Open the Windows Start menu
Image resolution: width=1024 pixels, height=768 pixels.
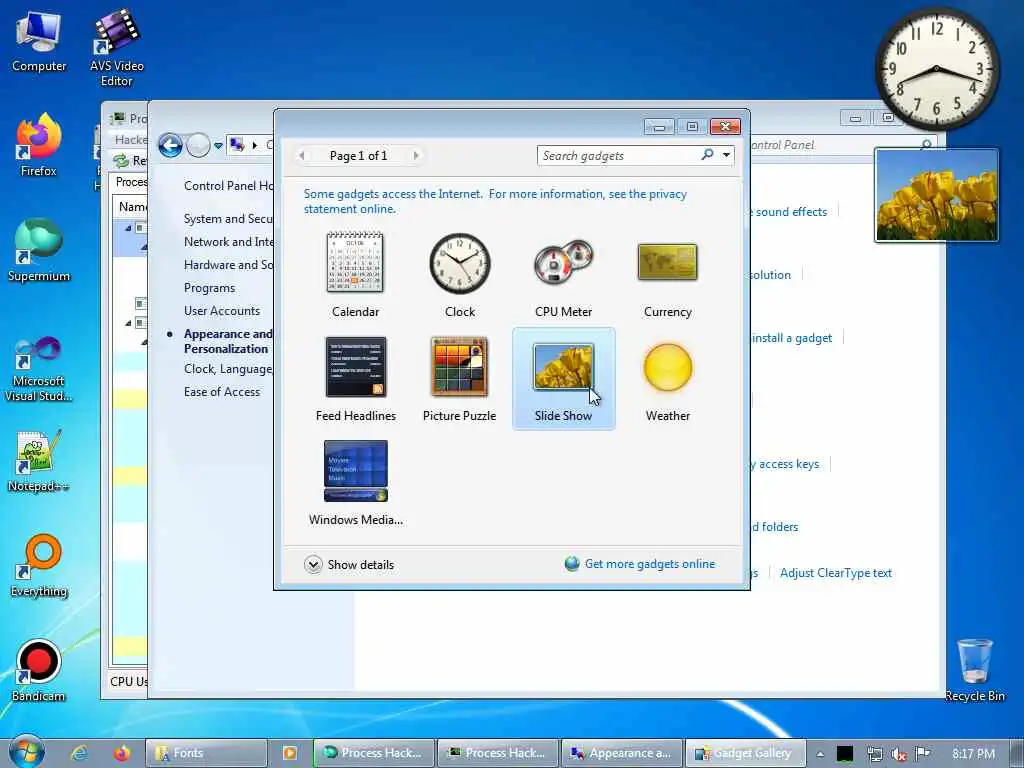tap(27, 752)
